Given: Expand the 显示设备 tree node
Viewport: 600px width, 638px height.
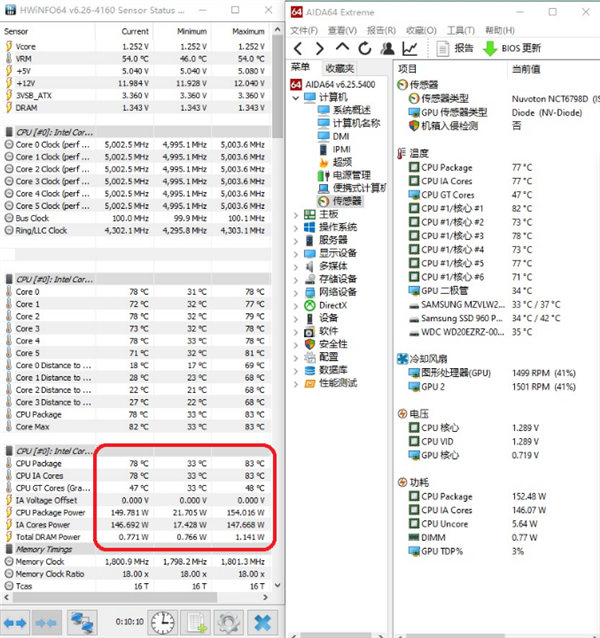Looking at the screenshot, I should tap(296, 254).
